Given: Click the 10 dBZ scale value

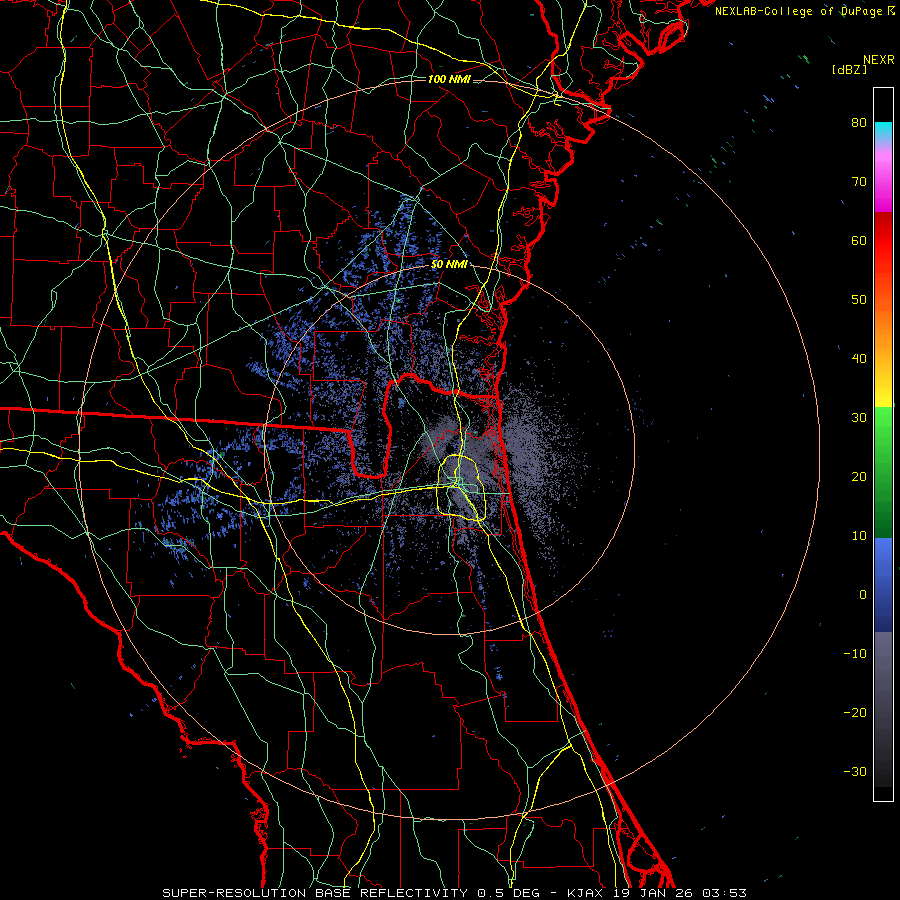Looking at the screenshot, I should click(x=859, y=536).
